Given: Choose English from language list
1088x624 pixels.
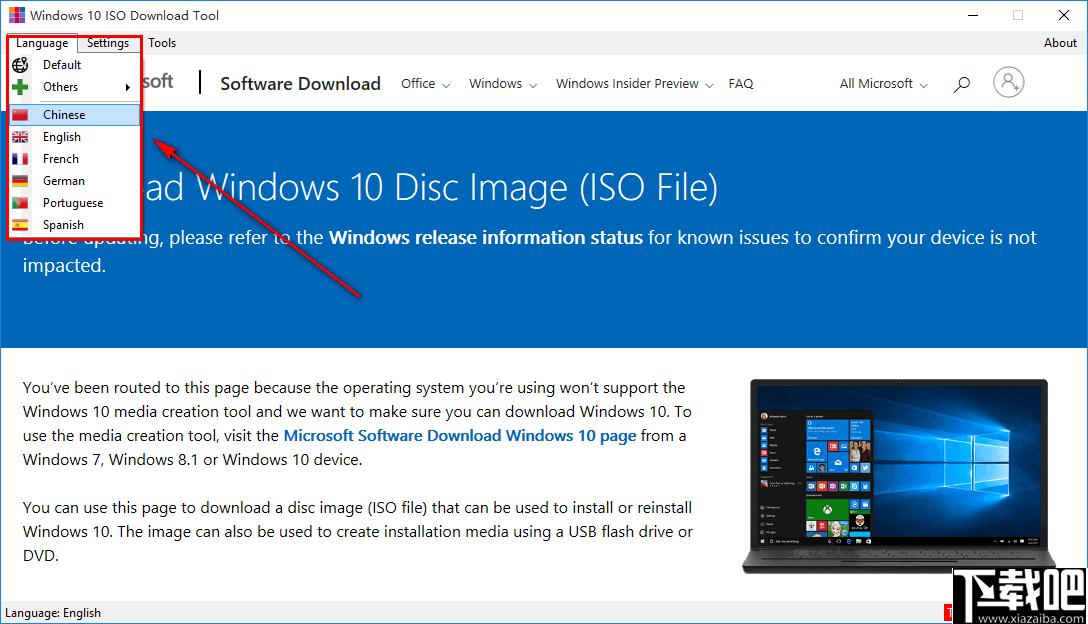Looking at the screenshot, I should pos(74,137).
